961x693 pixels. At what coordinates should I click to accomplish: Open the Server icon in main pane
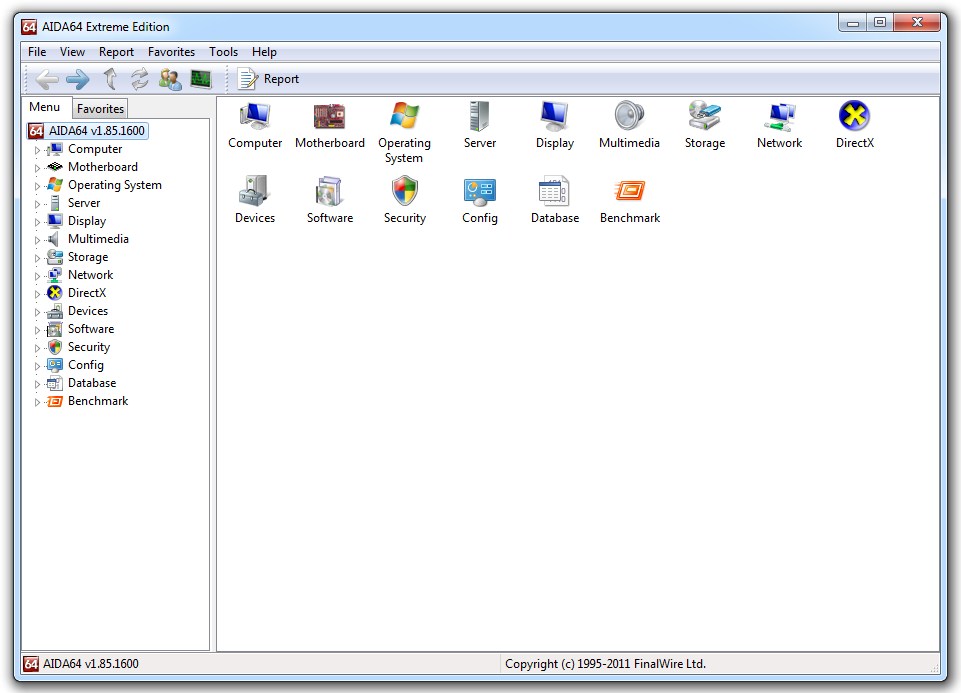click(x=479, y=116)
